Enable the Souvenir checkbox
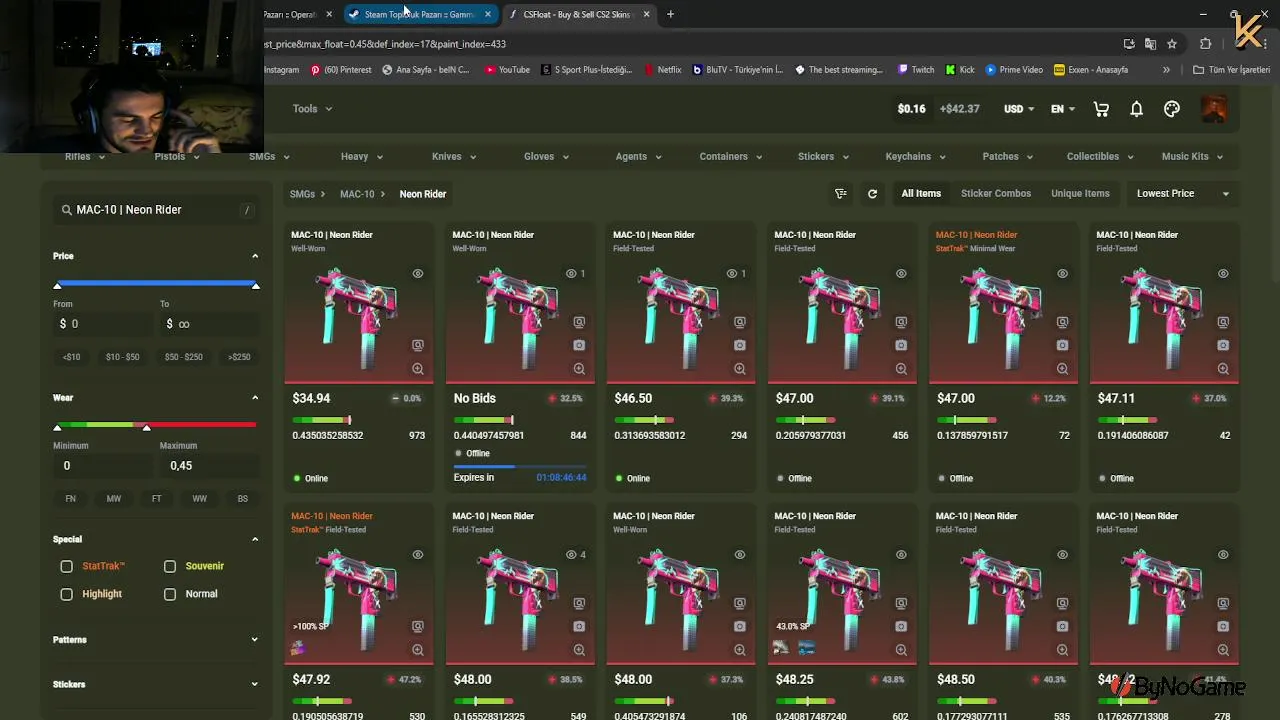The width and height of the screenshot is (1280, 720). tap(170, 566)
